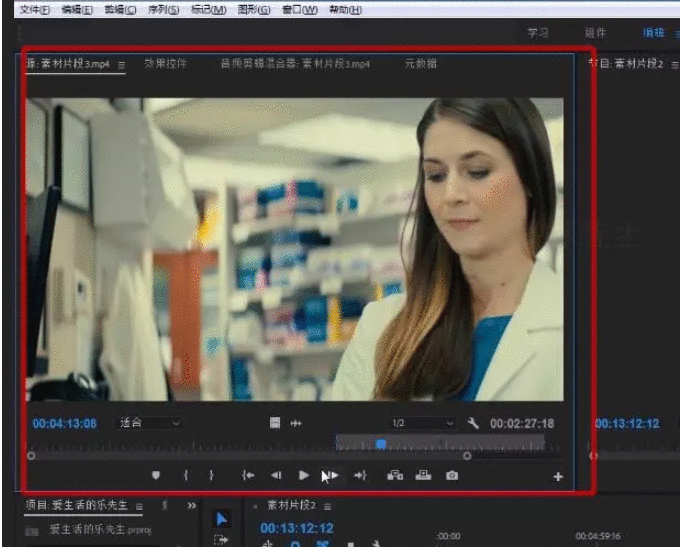Open the 文件(F) menu
680x552 pixels.
(x=36, y=9)
